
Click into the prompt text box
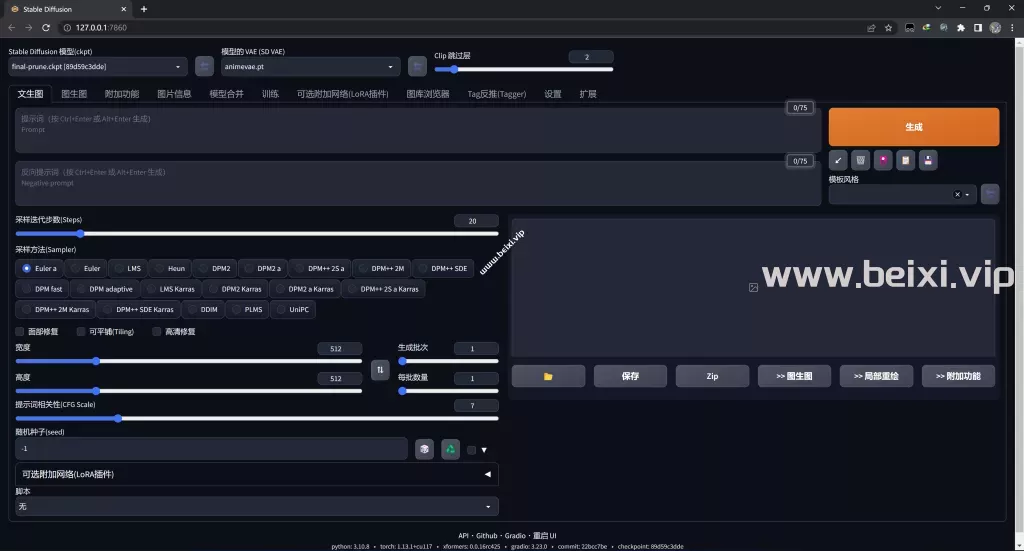point(418,131)
